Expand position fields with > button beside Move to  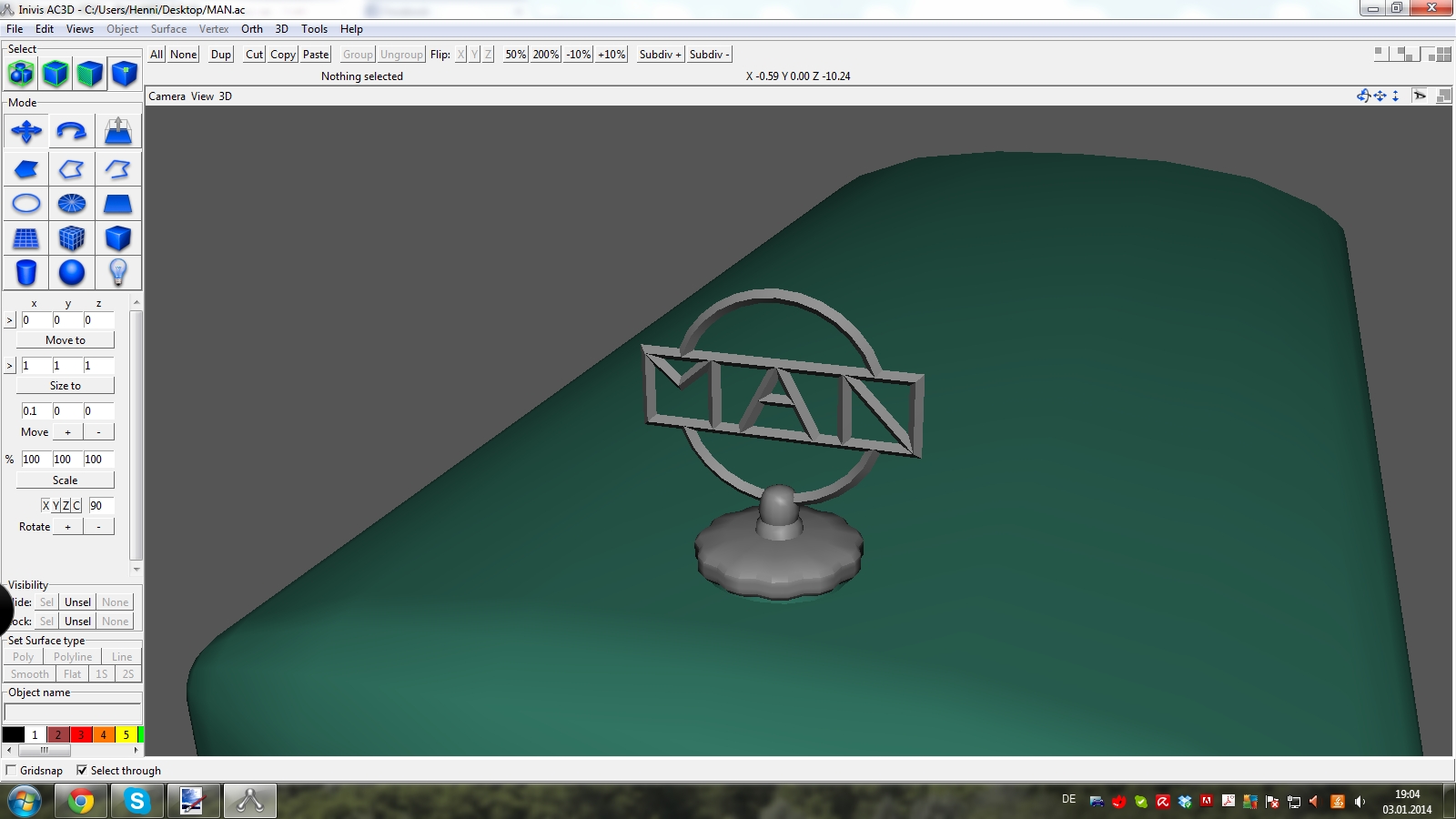coord(10,320)
